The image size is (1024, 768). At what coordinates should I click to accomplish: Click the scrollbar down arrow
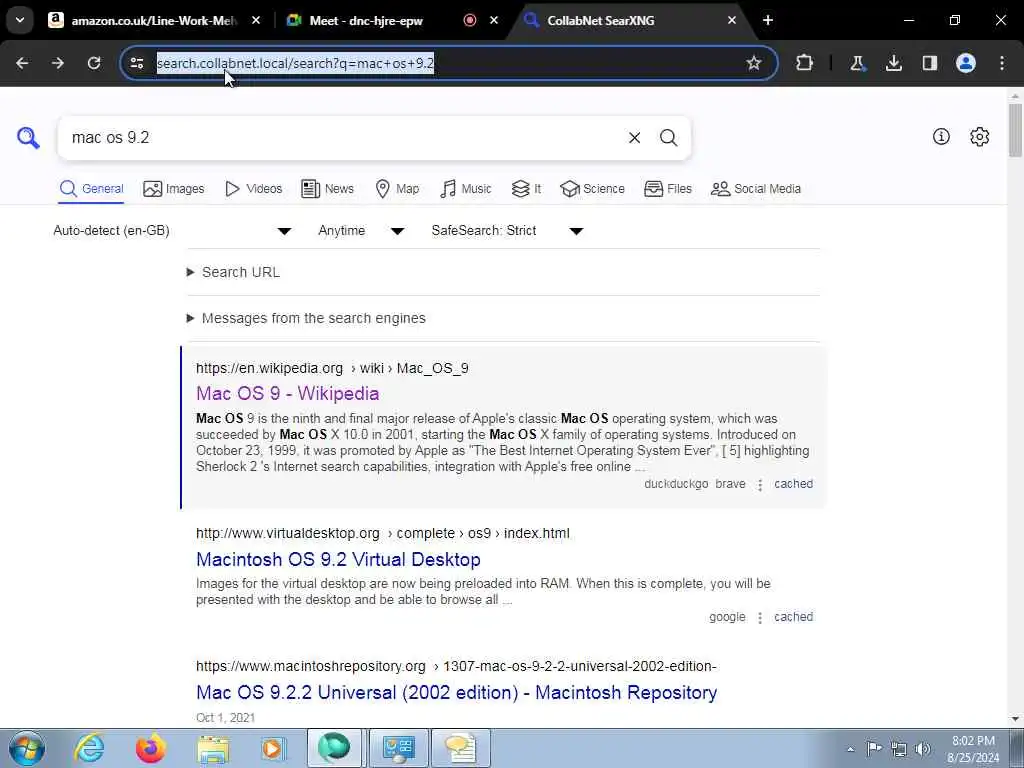[1015, 719]
